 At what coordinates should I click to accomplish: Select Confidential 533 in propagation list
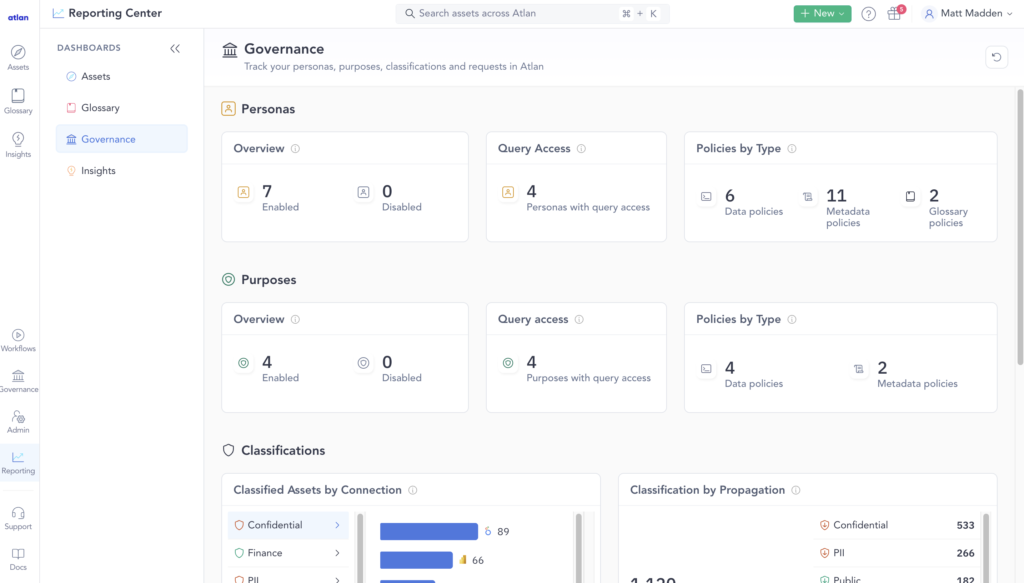coord(897,525)
